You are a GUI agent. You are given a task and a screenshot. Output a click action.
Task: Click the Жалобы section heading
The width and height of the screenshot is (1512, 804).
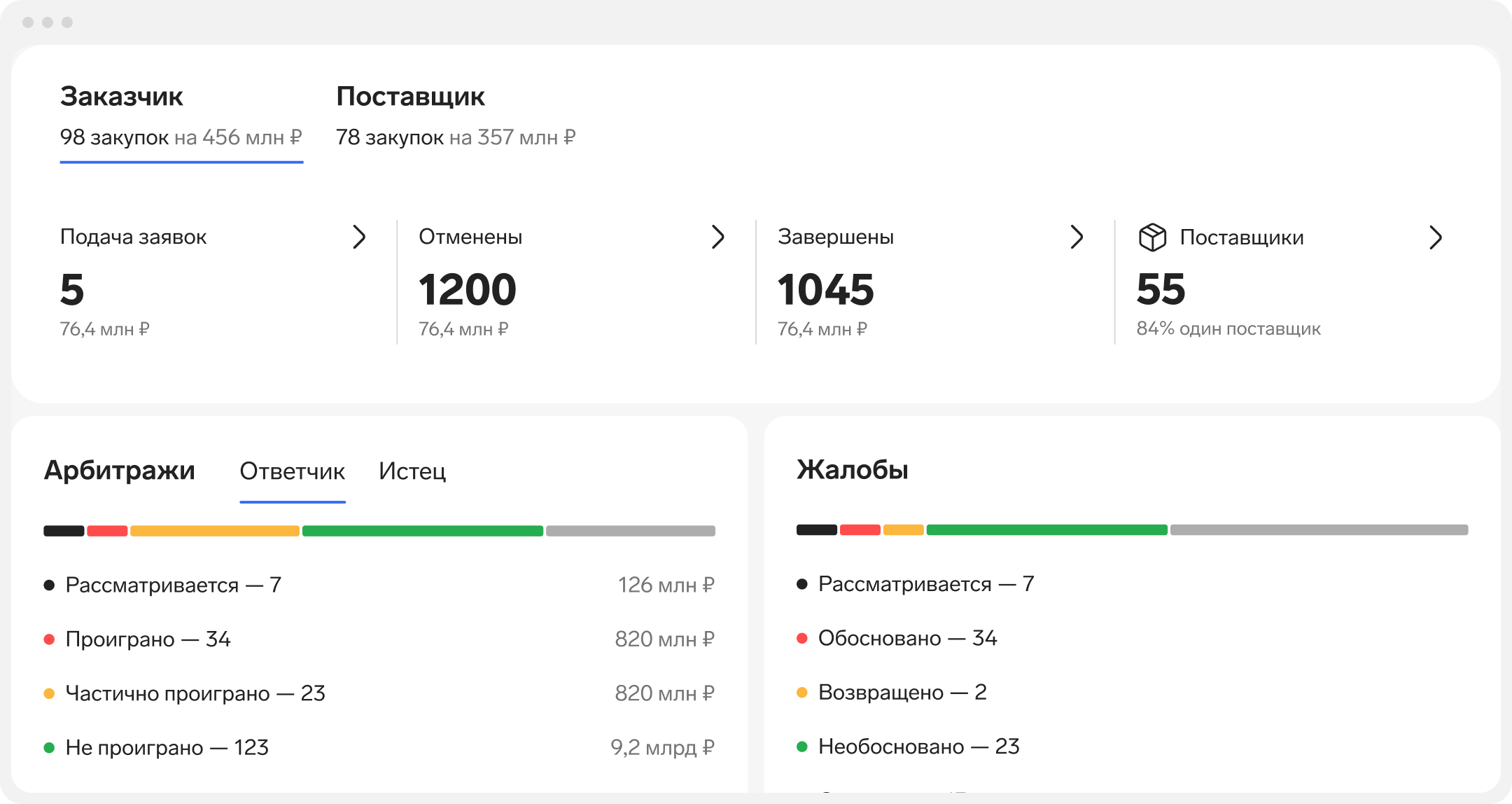tap(853, 470)
